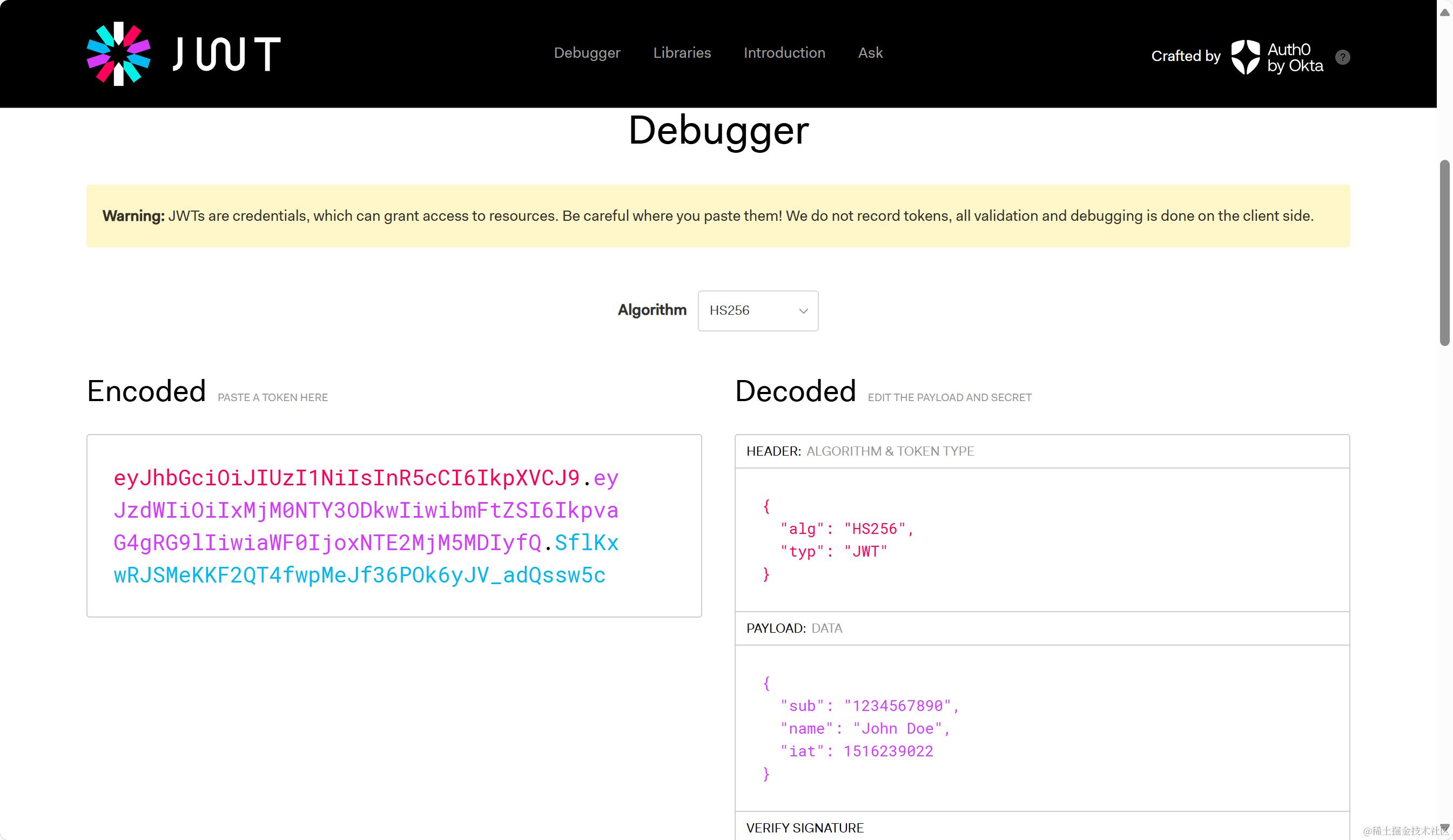Click the scrollbar up arrow at top
Image resolution: width=1453 pixels, height=840 pixels.
click(1444, 12)
